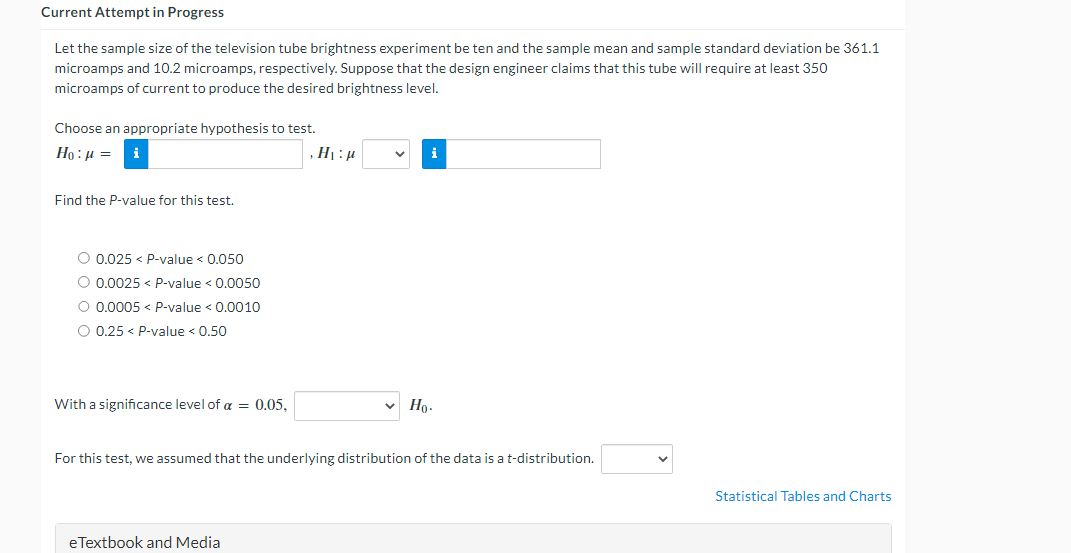Click the info icon beside H1 input
The height and width of the screenshot is (553, 1071).
click(x=434, y=154)
